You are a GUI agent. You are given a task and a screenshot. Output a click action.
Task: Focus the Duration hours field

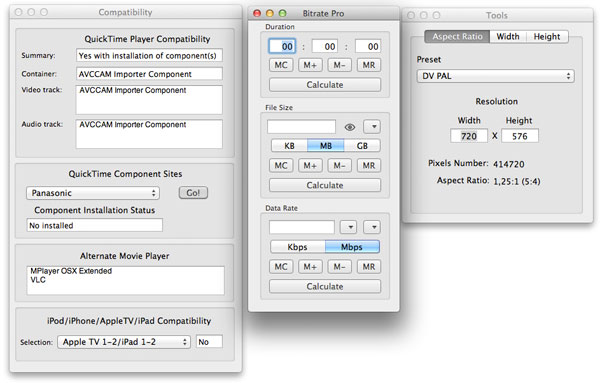[x=282, y=46]
